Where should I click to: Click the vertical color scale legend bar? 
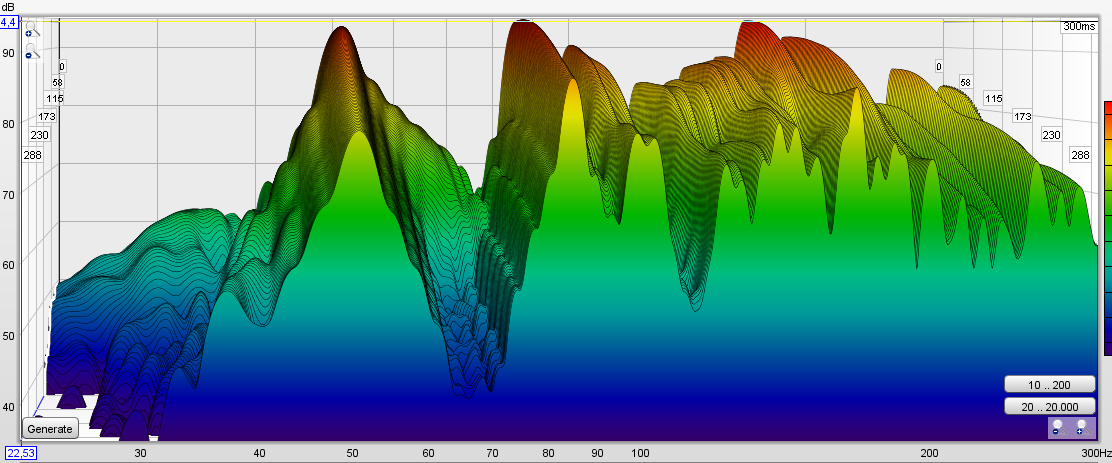pos(1107,228)
